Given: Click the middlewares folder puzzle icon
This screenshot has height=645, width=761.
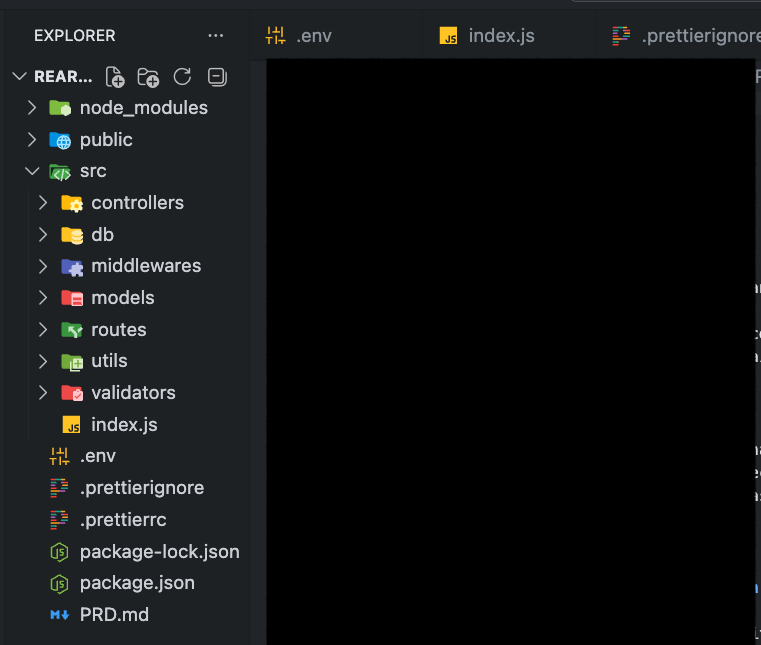Looking at the screenshot, I should tap(72, 266).
